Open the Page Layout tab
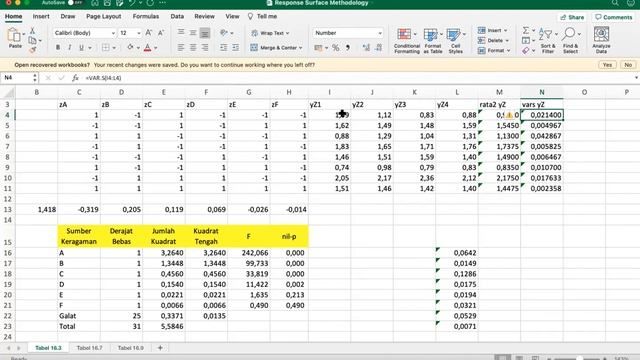The width and height of the screenshot is (640, 360). tap(104, 16)
